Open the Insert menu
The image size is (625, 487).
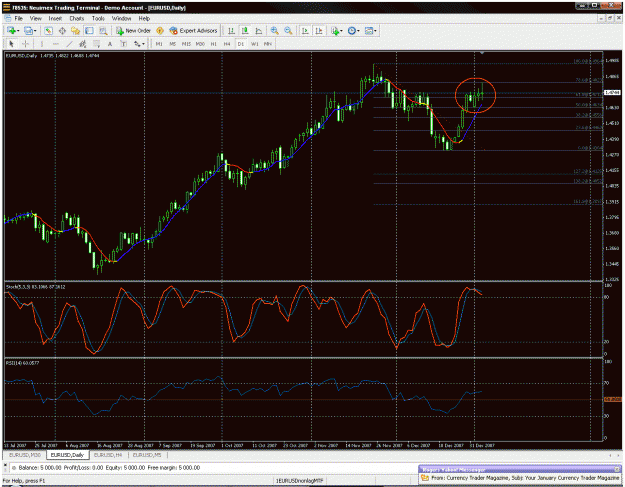55,18
